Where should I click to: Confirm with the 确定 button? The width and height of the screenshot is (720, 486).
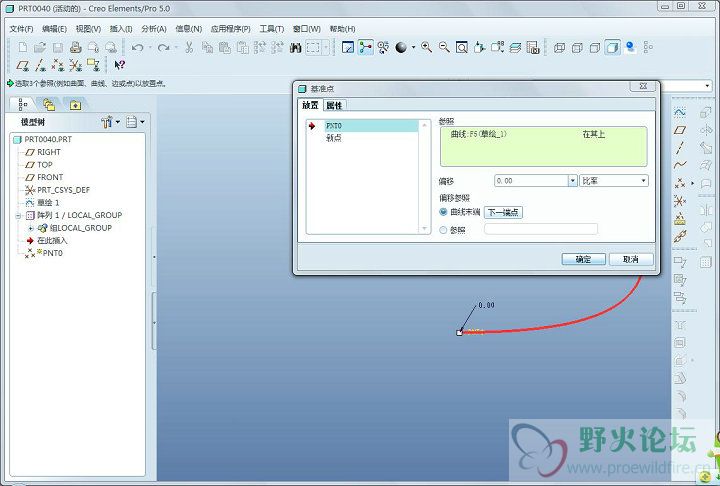(584, 260)
